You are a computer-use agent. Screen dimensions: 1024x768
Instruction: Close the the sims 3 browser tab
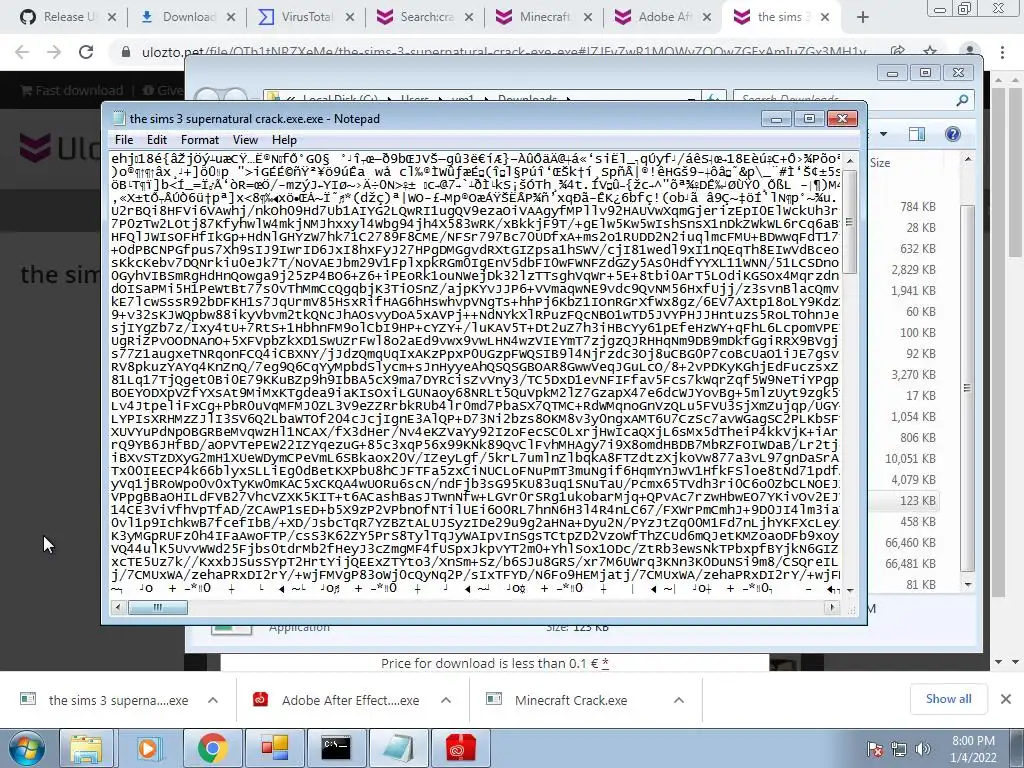(x=825, y=18)
